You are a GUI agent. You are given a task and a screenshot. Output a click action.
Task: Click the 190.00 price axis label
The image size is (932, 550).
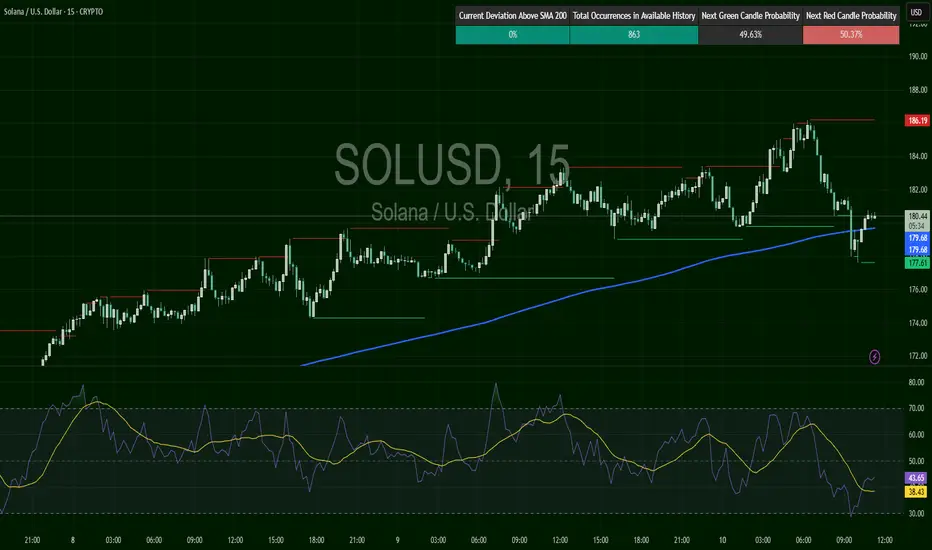coord(918,56)
